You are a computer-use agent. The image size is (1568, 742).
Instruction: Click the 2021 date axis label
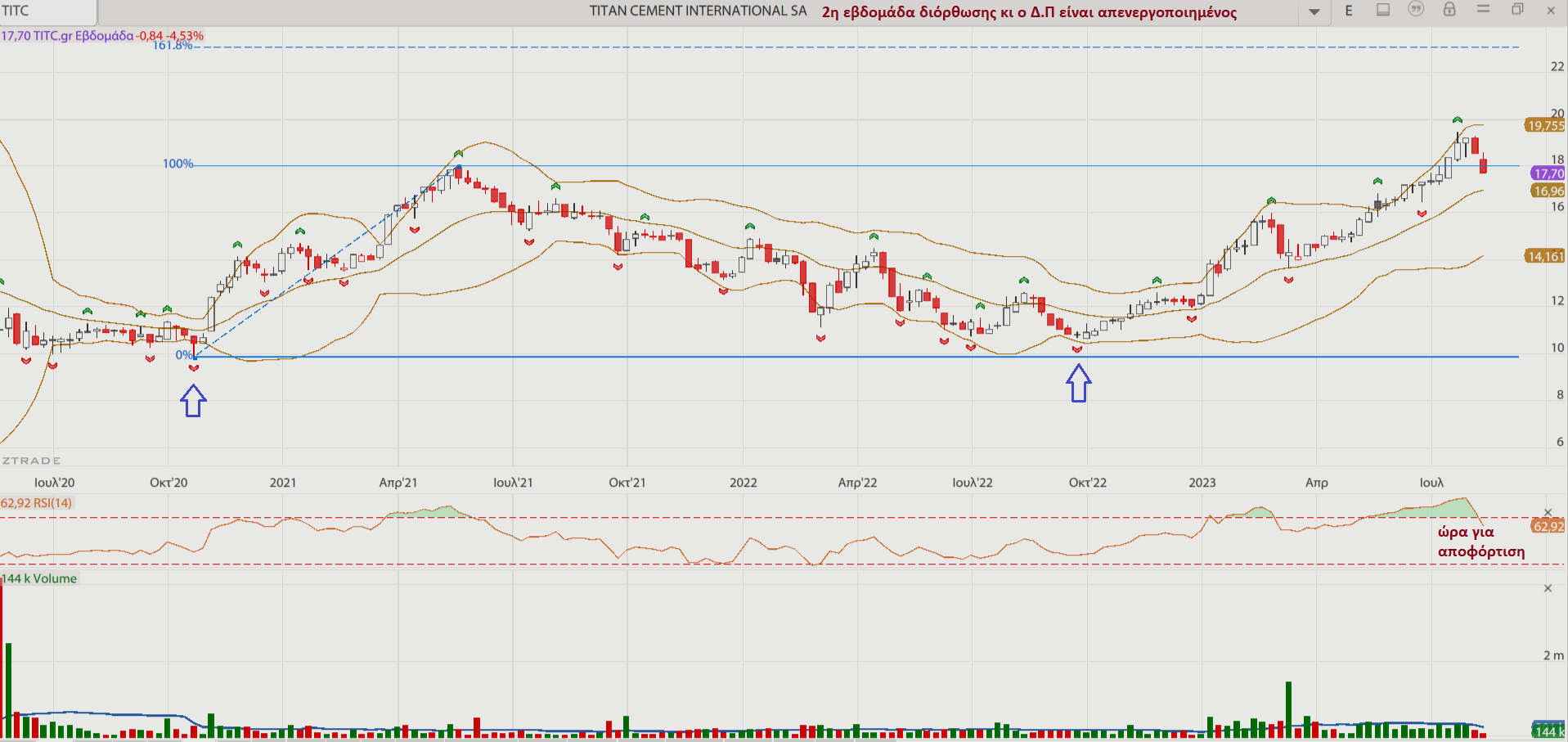tap(283, 483)
